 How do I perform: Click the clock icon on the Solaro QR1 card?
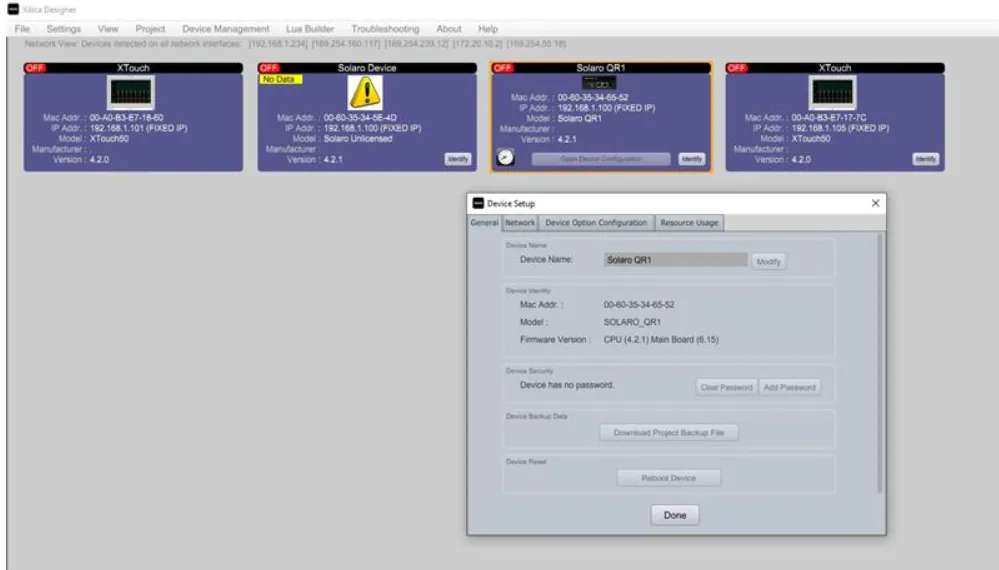(505, 157)
